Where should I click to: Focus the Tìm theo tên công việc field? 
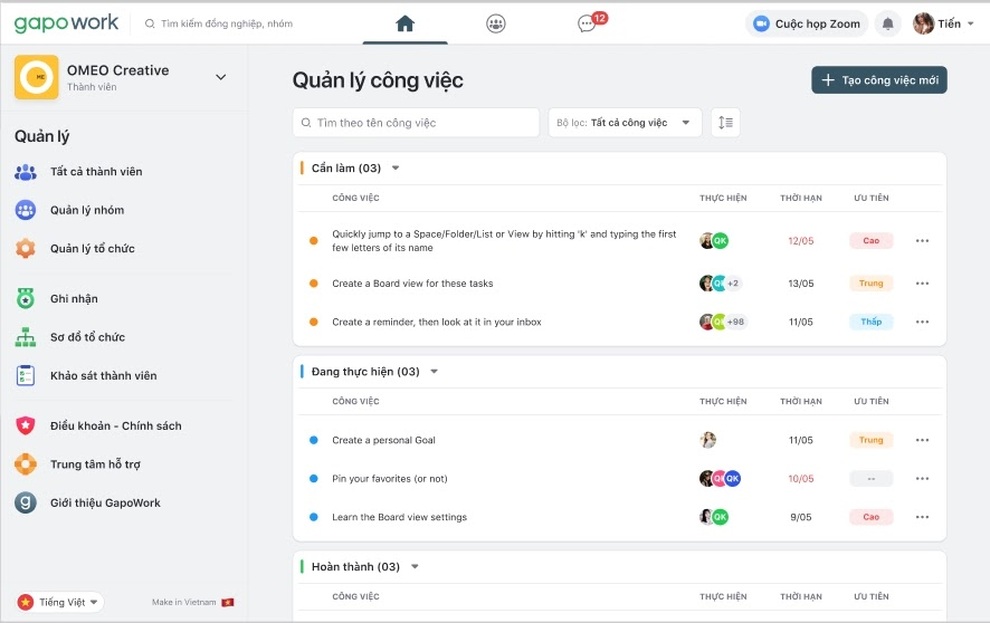click(x=416, y=122)
